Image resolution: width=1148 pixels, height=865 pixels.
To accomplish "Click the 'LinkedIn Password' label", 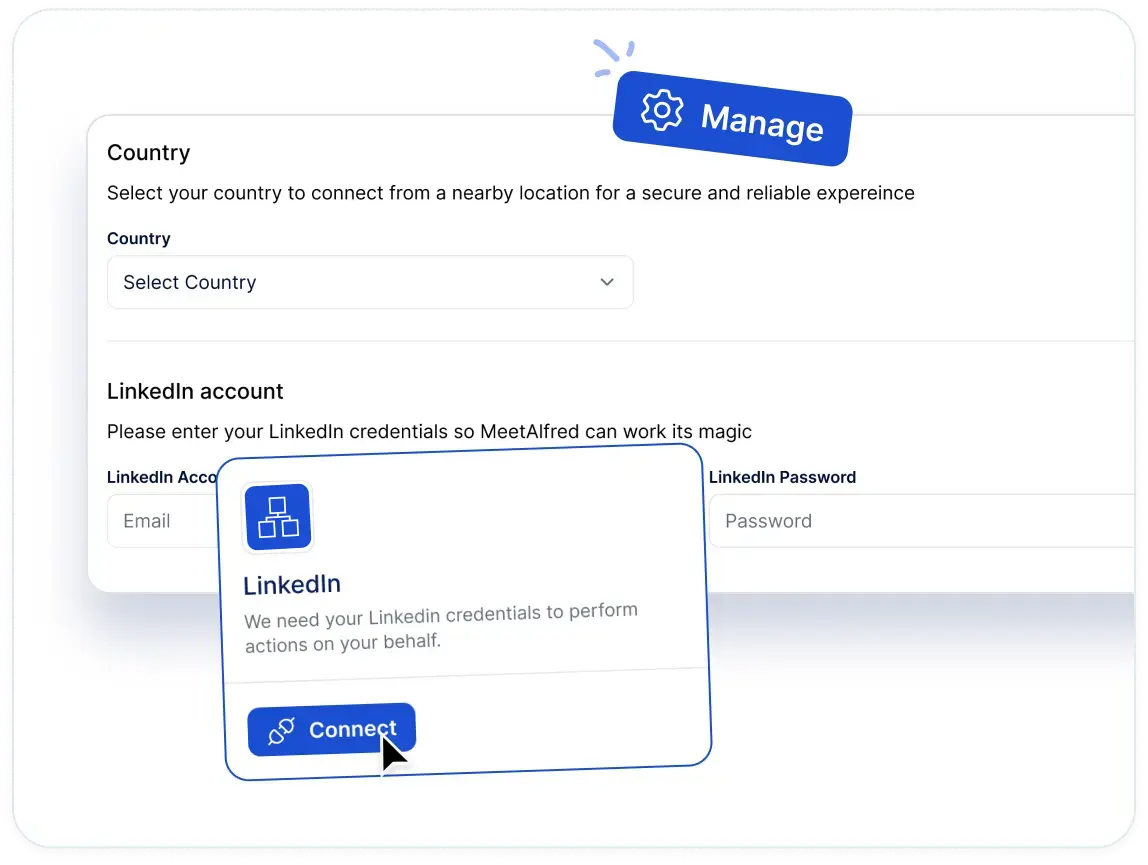I will (782, 477).
